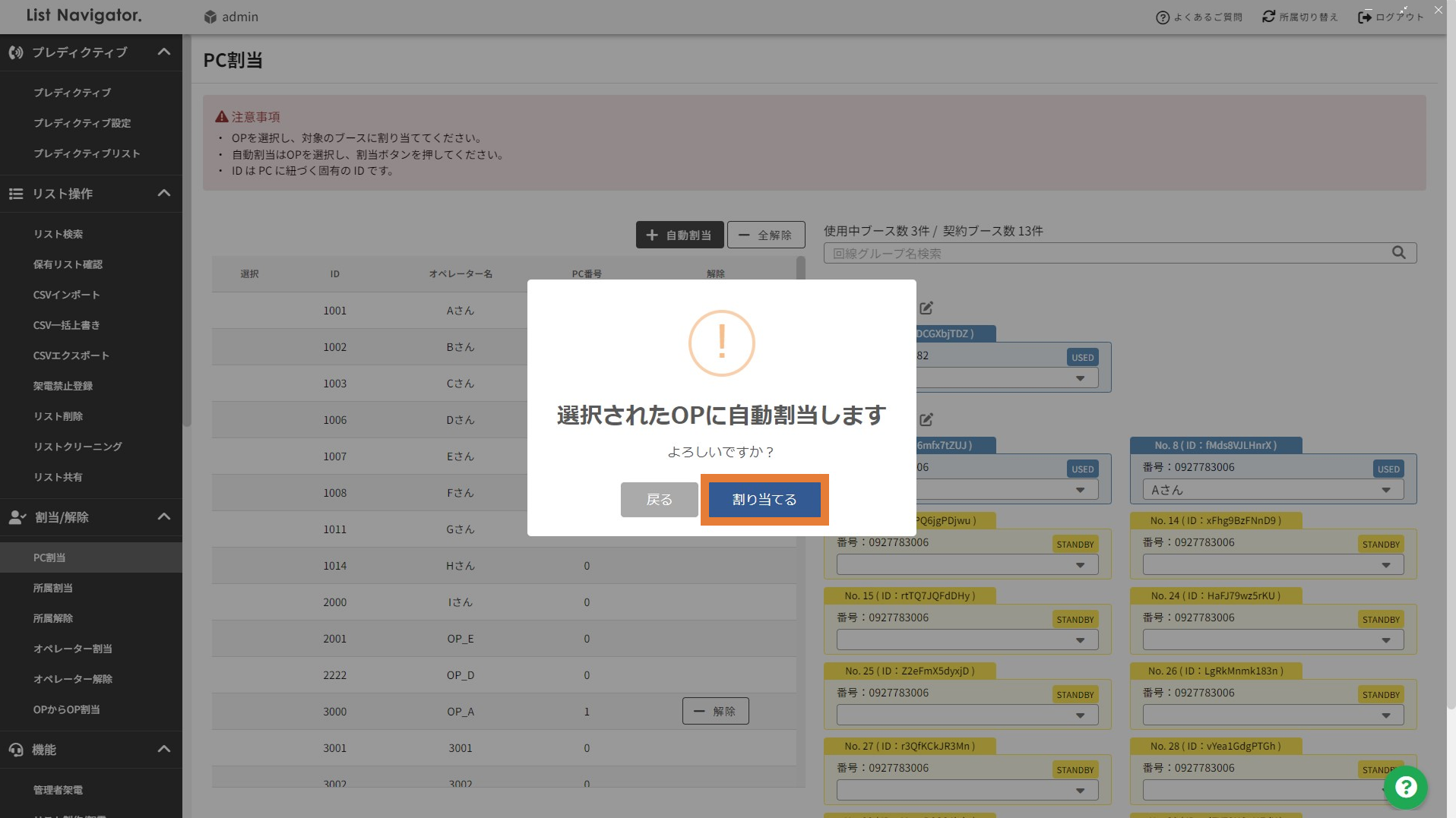This screenshot has height=818, width=1456.
Task: Collapse the 割当/解除 sidebar section
Action: (x=163, y=517)
